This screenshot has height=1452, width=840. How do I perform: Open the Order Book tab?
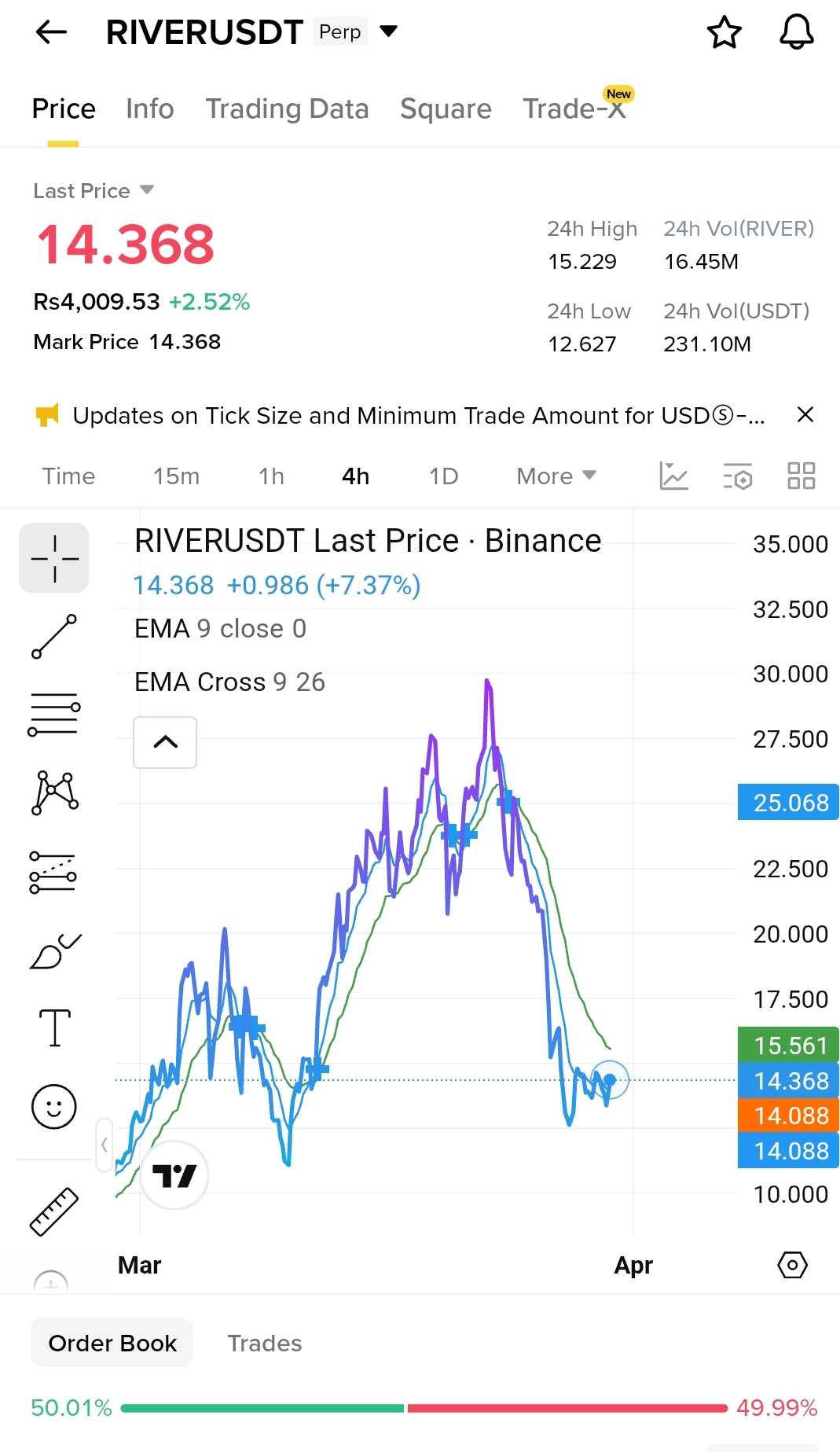(112, 1344)
